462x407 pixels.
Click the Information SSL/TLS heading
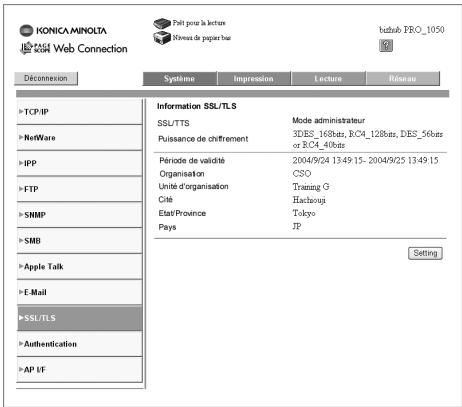pyautogui.click(x=197, y=106)
